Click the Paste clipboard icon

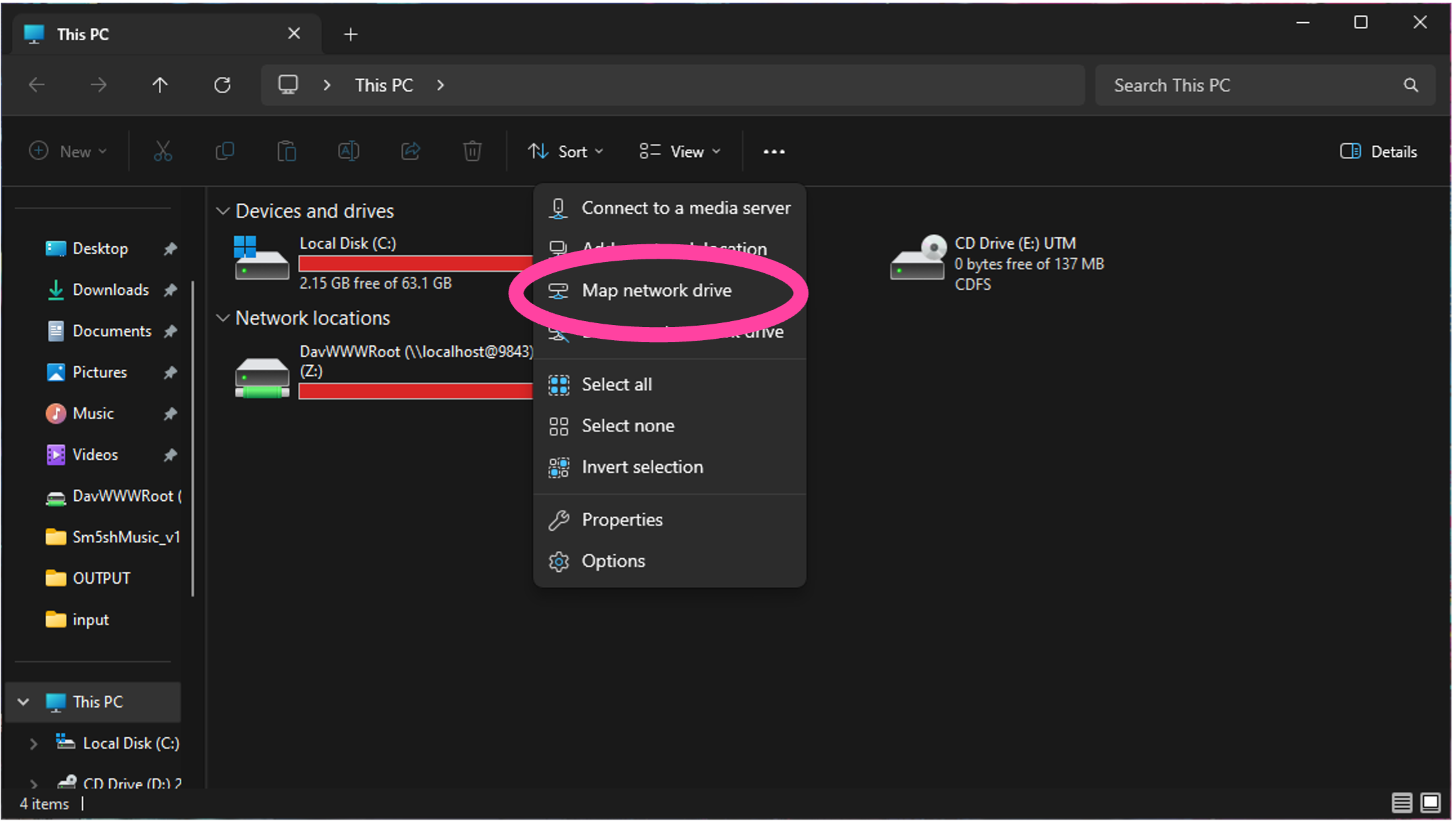pos(286,152)
